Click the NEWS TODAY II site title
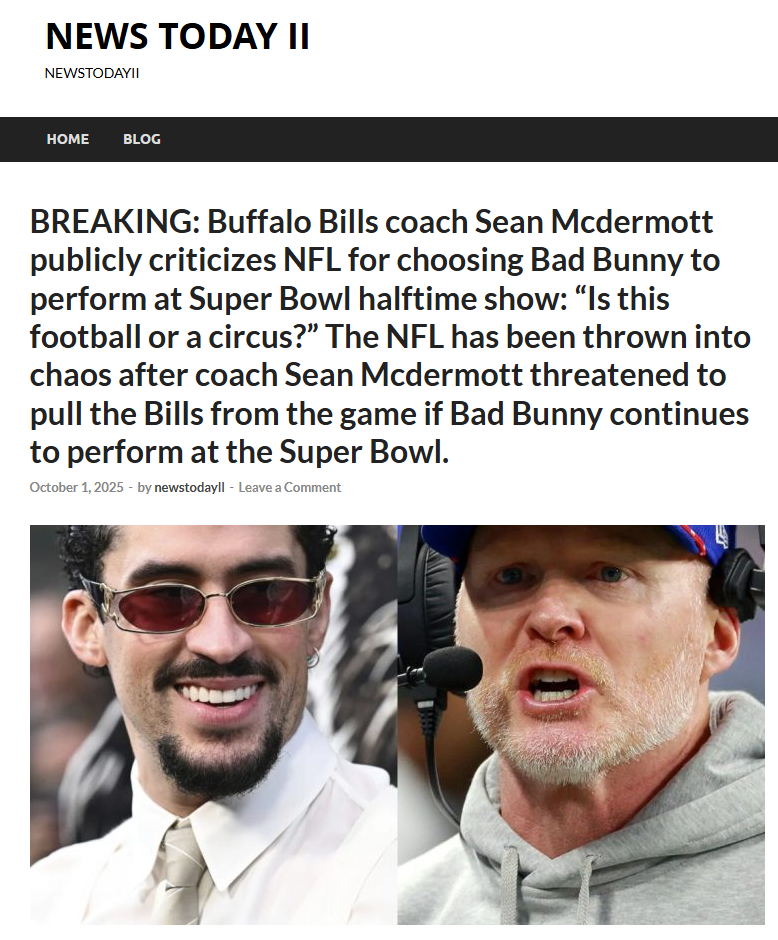The height and width of the screenshot is (940, 778). click(177, 37)
